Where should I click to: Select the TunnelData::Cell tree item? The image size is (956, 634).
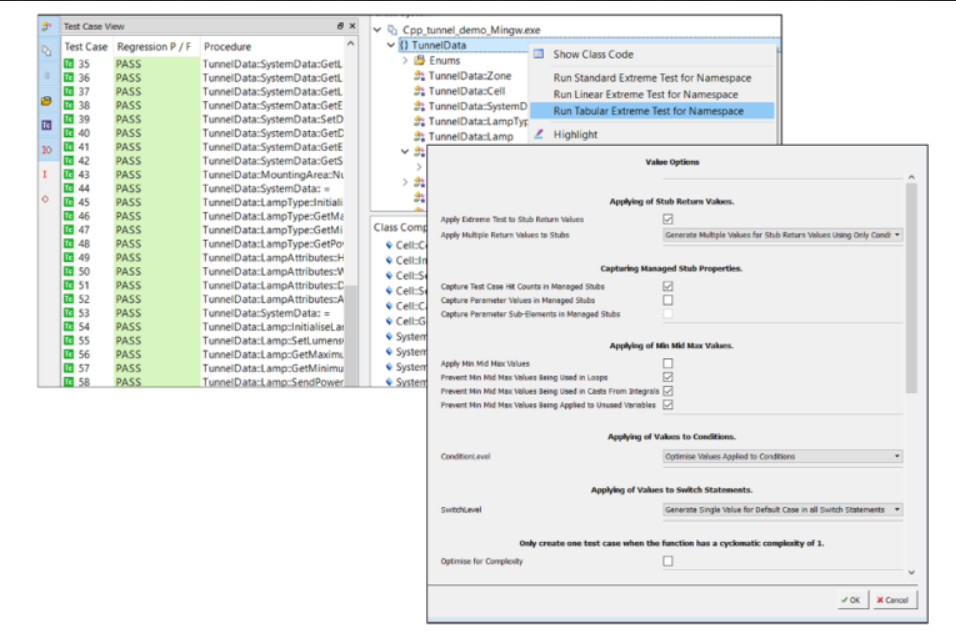pyautogui.click(x=467, y=91)
